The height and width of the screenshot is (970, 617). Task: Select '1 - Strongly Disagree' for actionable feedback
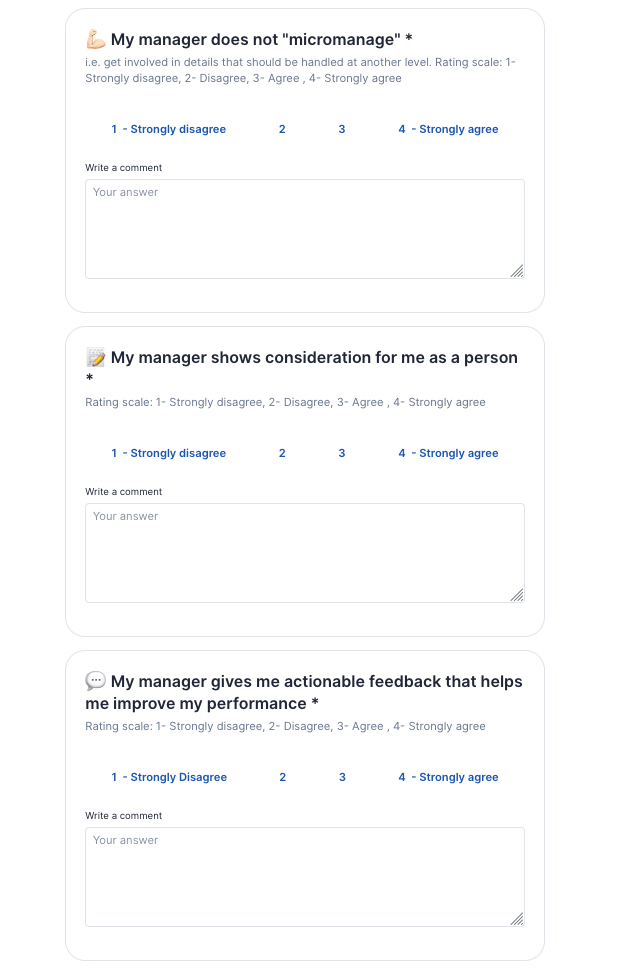(x=169, y=777)
